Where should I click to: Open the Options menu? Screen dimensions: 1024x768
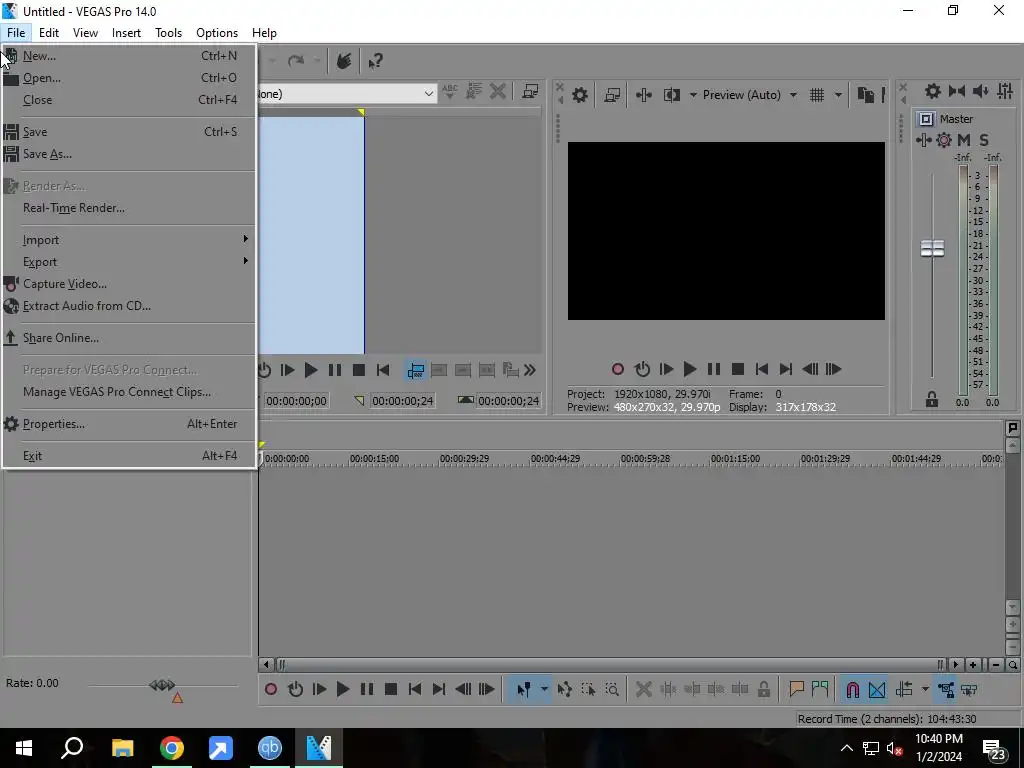coord(217,33)
